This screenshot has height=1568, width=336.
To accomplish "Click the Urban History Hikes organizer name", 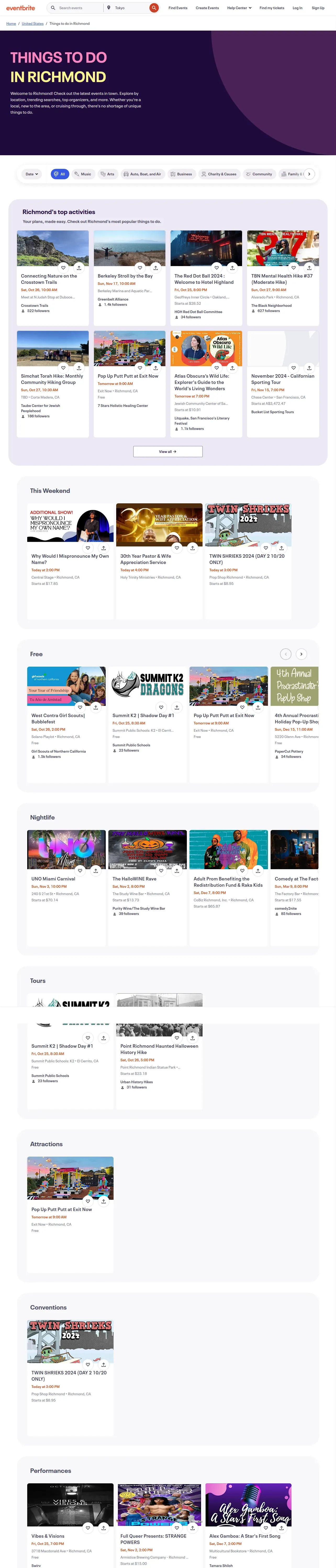I will [x=137, y=1082].
